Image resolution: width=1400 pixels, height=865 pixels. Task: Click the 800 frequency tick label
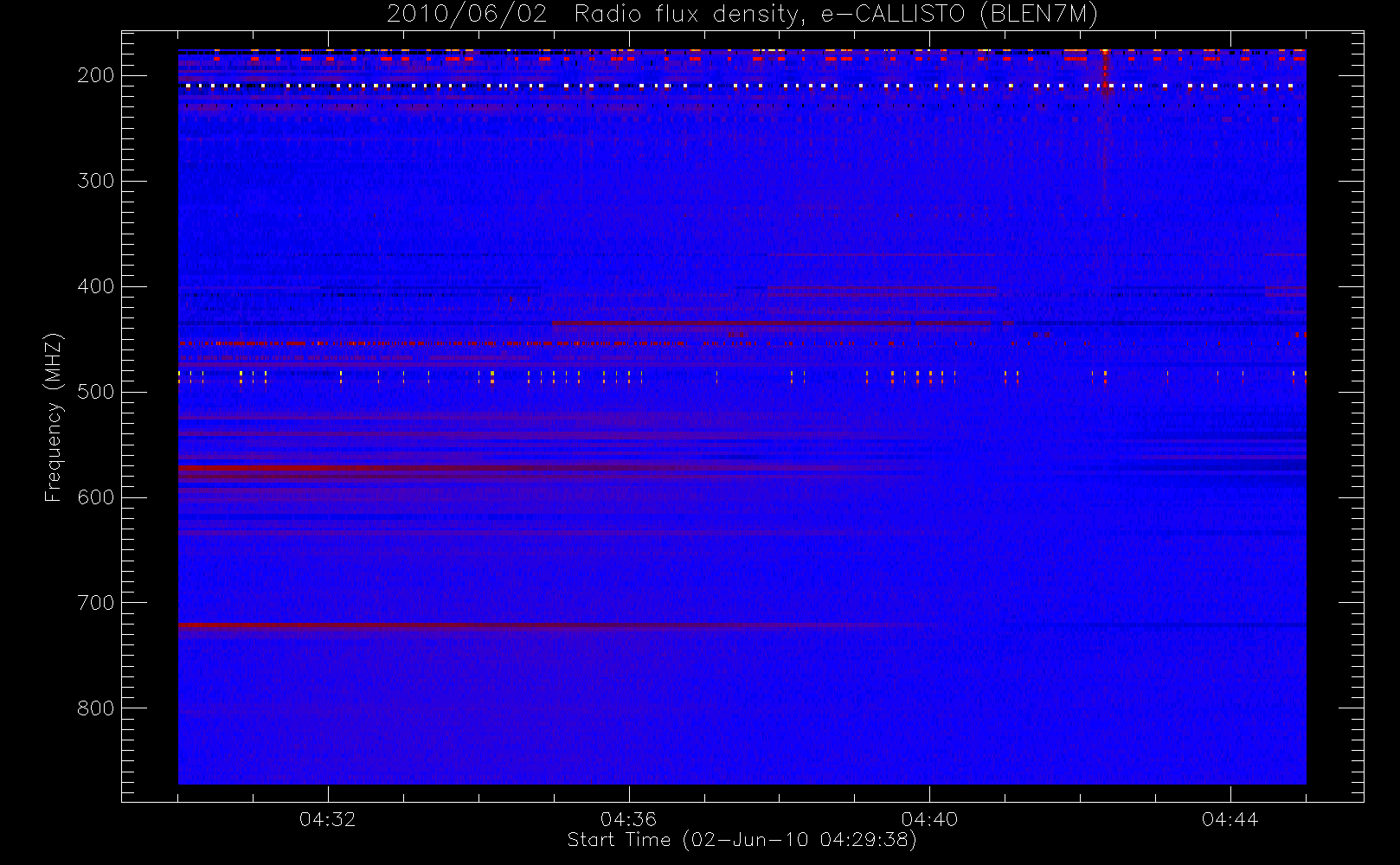pos(96,708)
